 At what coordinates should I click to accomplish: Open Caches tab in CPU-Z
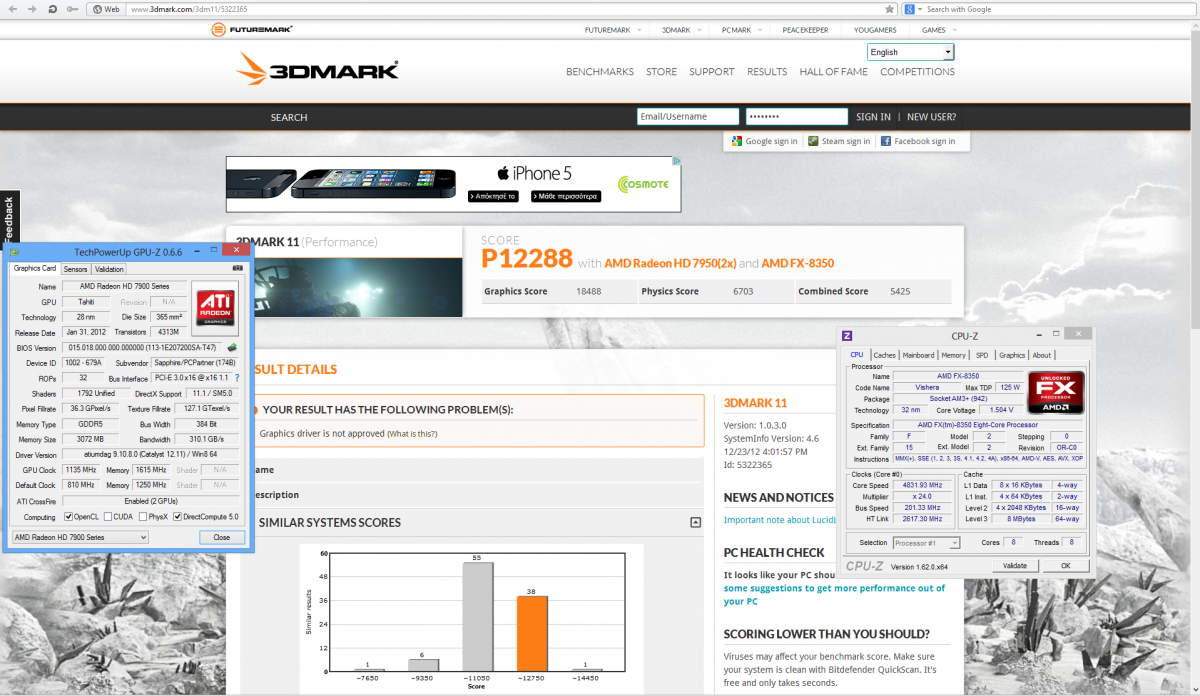click(884, 355)
